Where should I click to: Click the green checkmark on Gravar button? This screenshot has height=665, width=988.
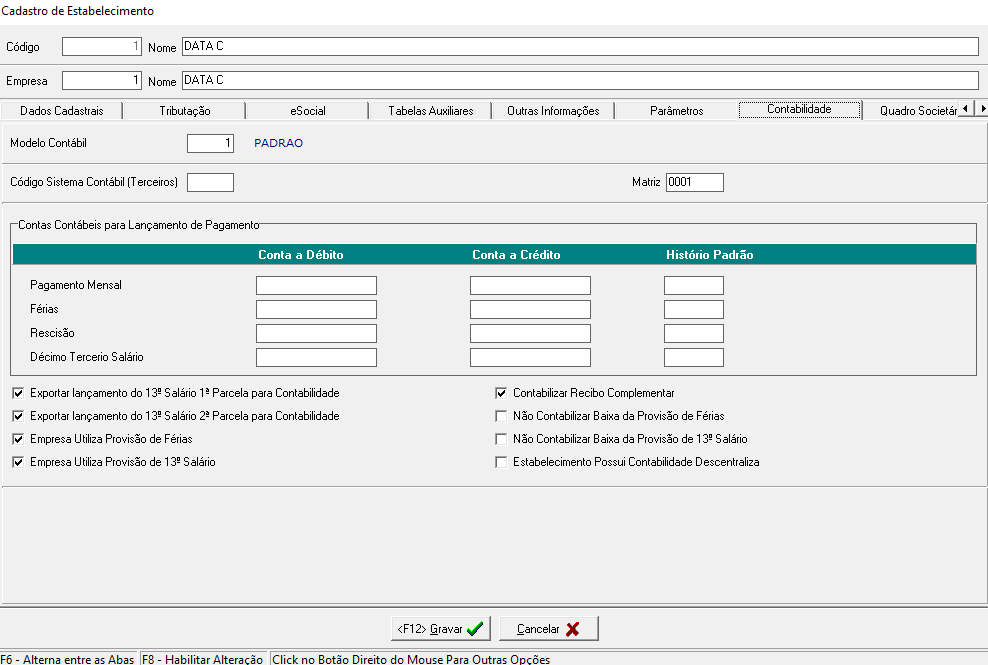[475, 629]
